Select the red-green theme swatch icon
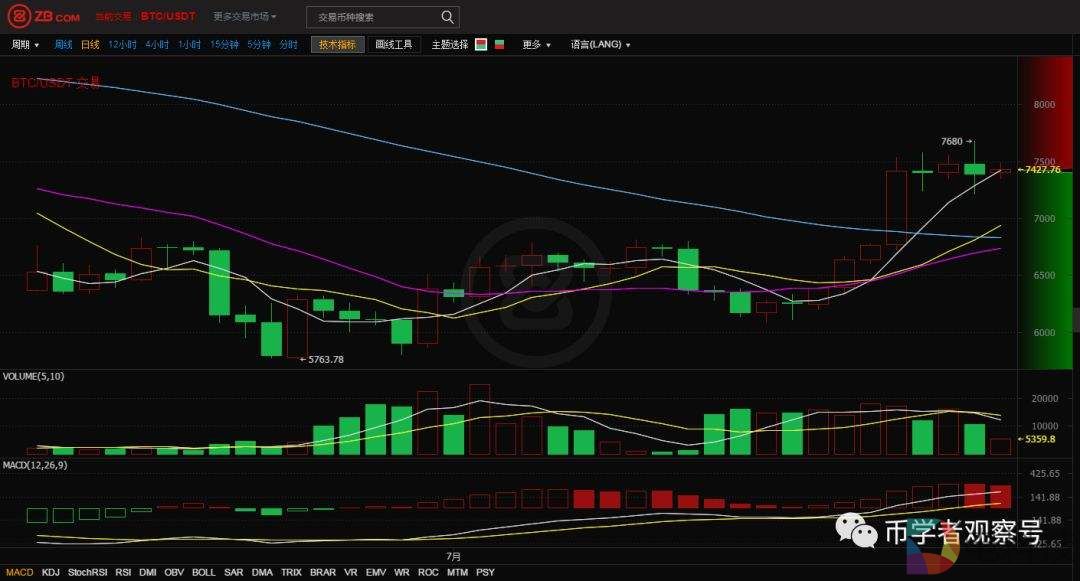 click(x=481, y=45)
